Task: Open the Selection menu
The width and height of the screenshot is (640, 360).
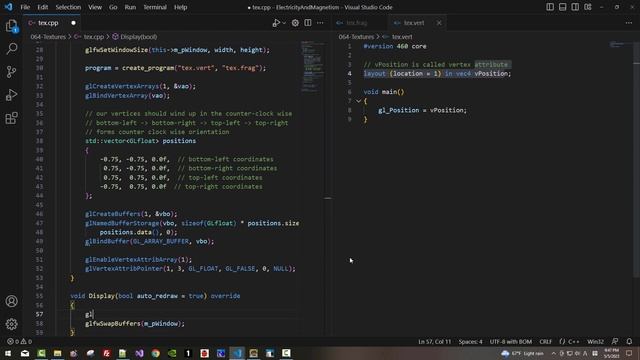Action: (68, 7)
